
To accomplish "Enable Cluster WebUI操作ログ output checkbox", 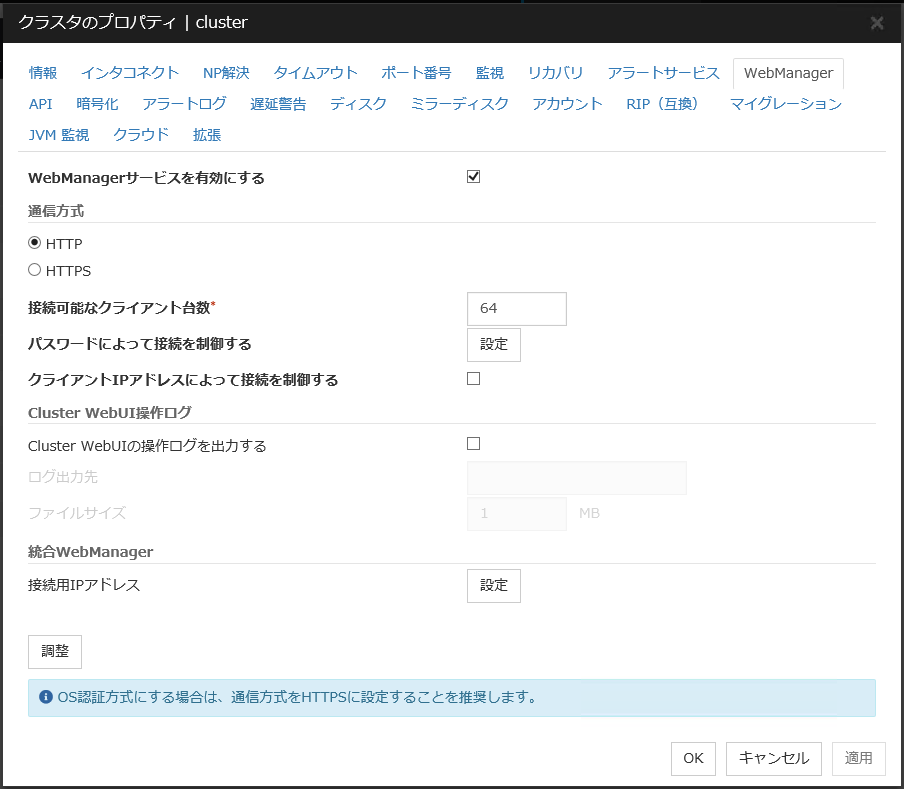I will [x=474, y=444].
